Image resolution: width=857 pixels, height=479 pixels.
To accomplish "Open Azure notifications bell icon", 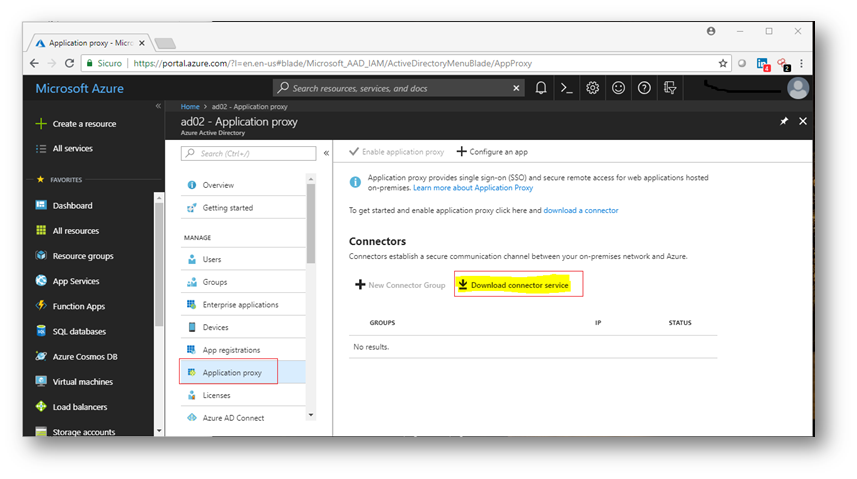I will pyautogui.click(x=541, y=88).
